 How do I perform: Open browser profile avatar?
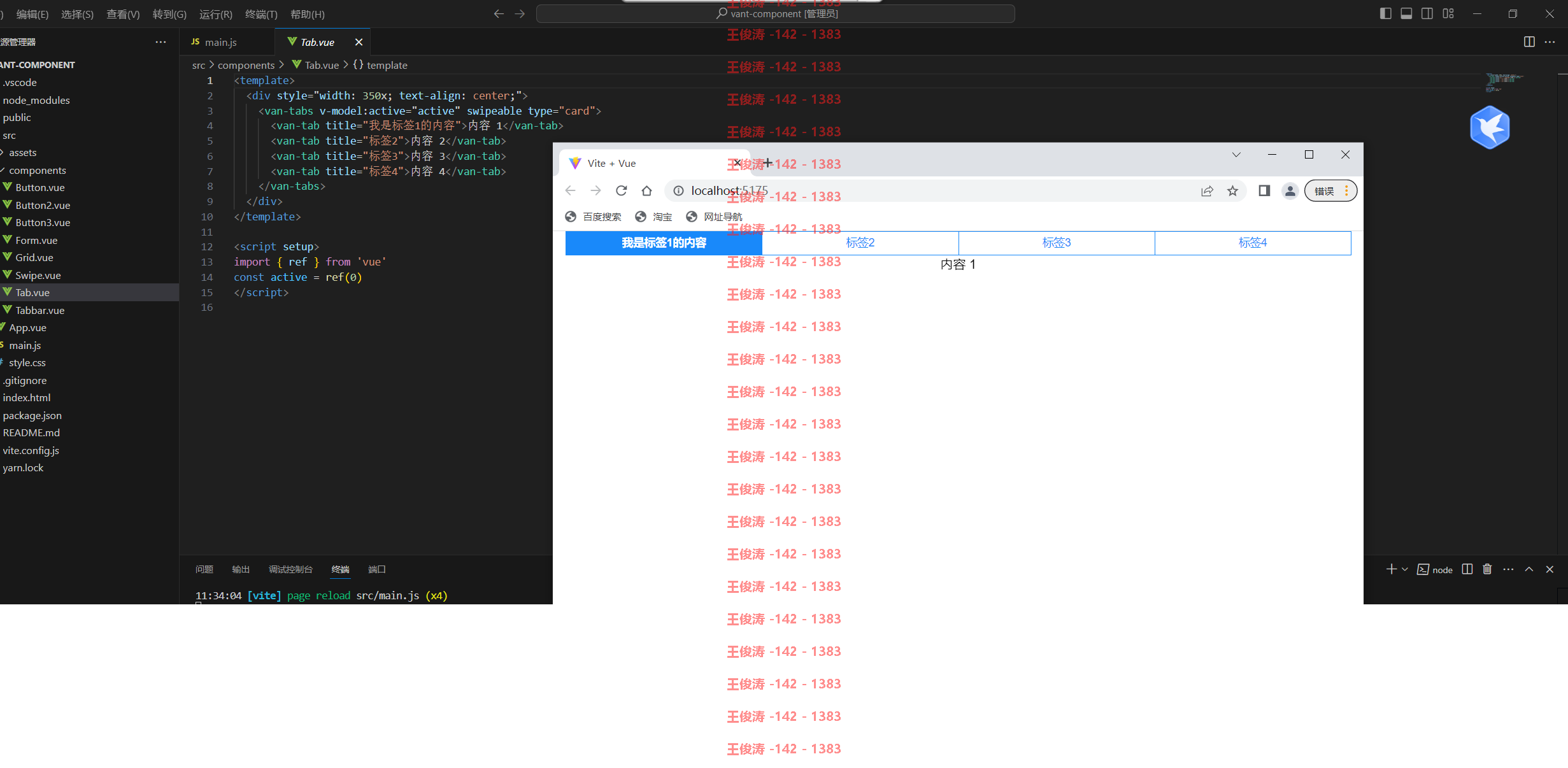pyautogui.click(x=1290, y=190)
